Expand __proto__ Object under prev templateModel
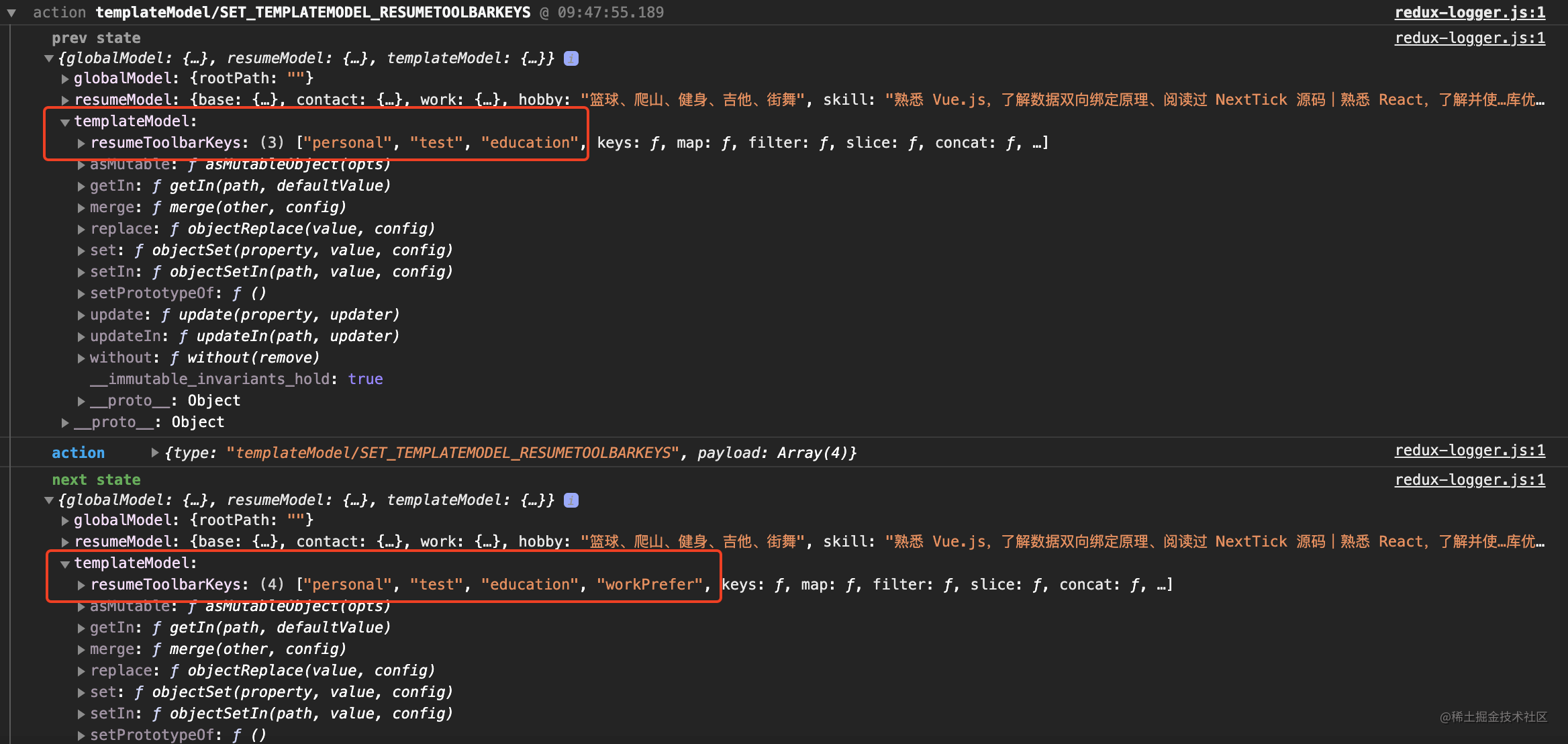1568x744 pixels. tap(81, 401)
